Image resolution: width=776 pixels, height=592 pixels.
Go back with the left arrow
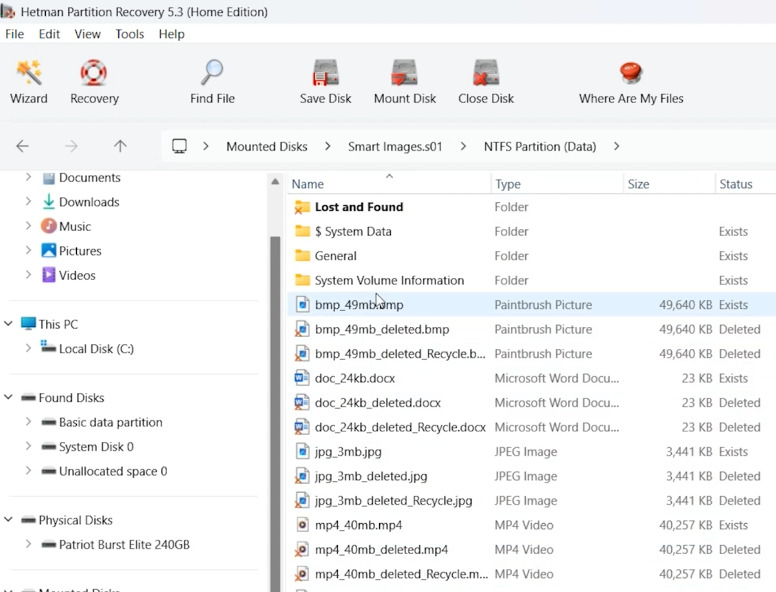[22, 146]
